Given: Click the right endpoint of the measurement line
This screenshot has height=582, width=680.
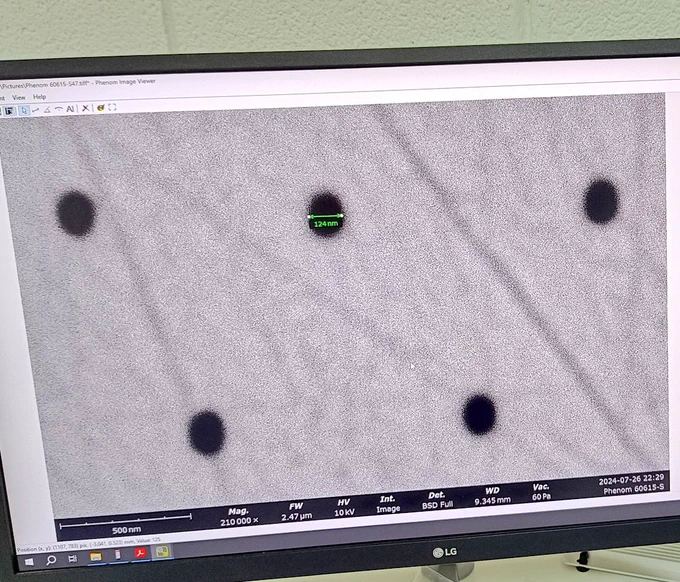Looking at the screenshot, I should point(342,215).
